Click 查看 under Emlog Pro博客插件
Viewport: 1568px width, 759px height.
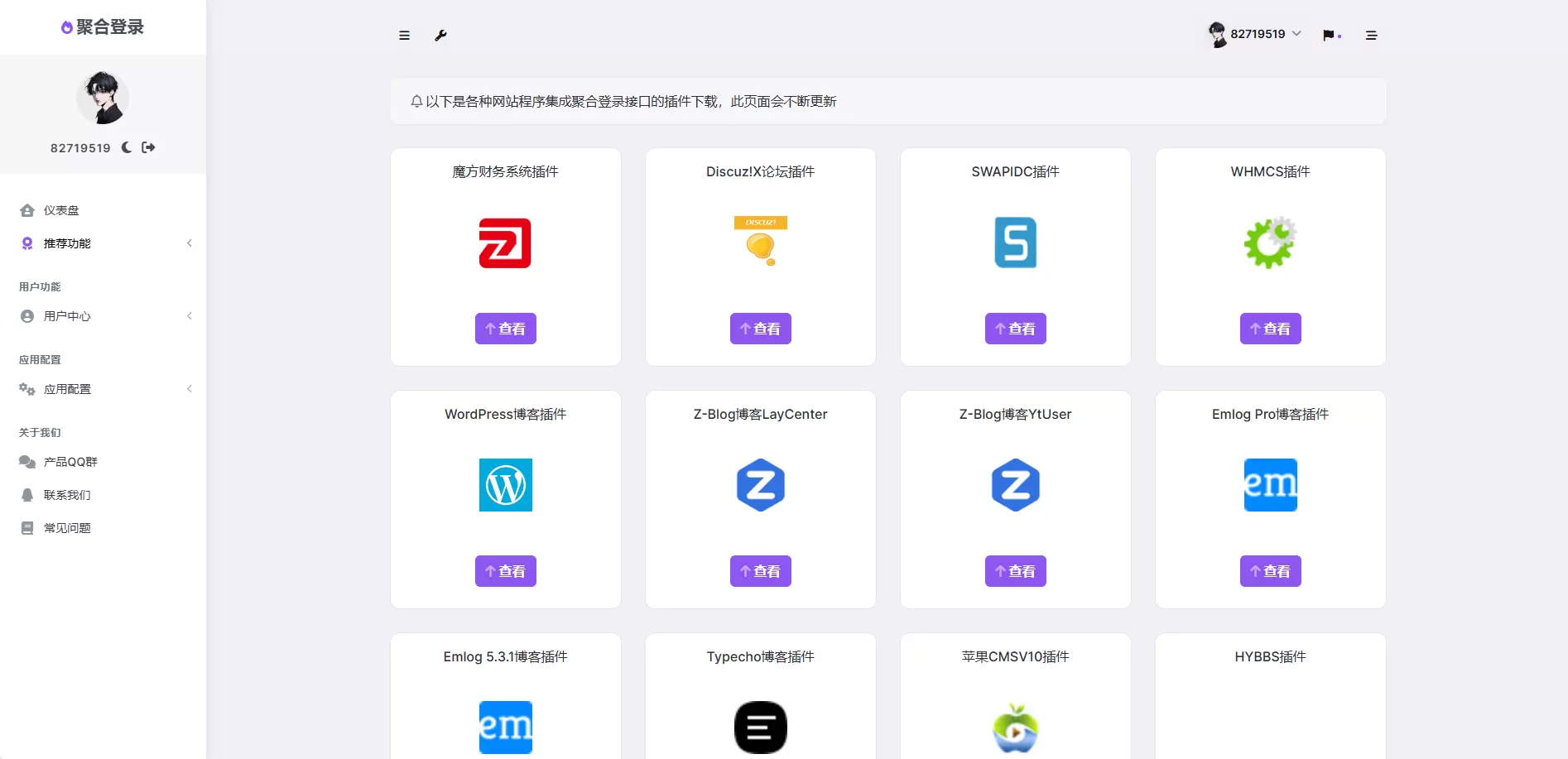point(1271,571)
